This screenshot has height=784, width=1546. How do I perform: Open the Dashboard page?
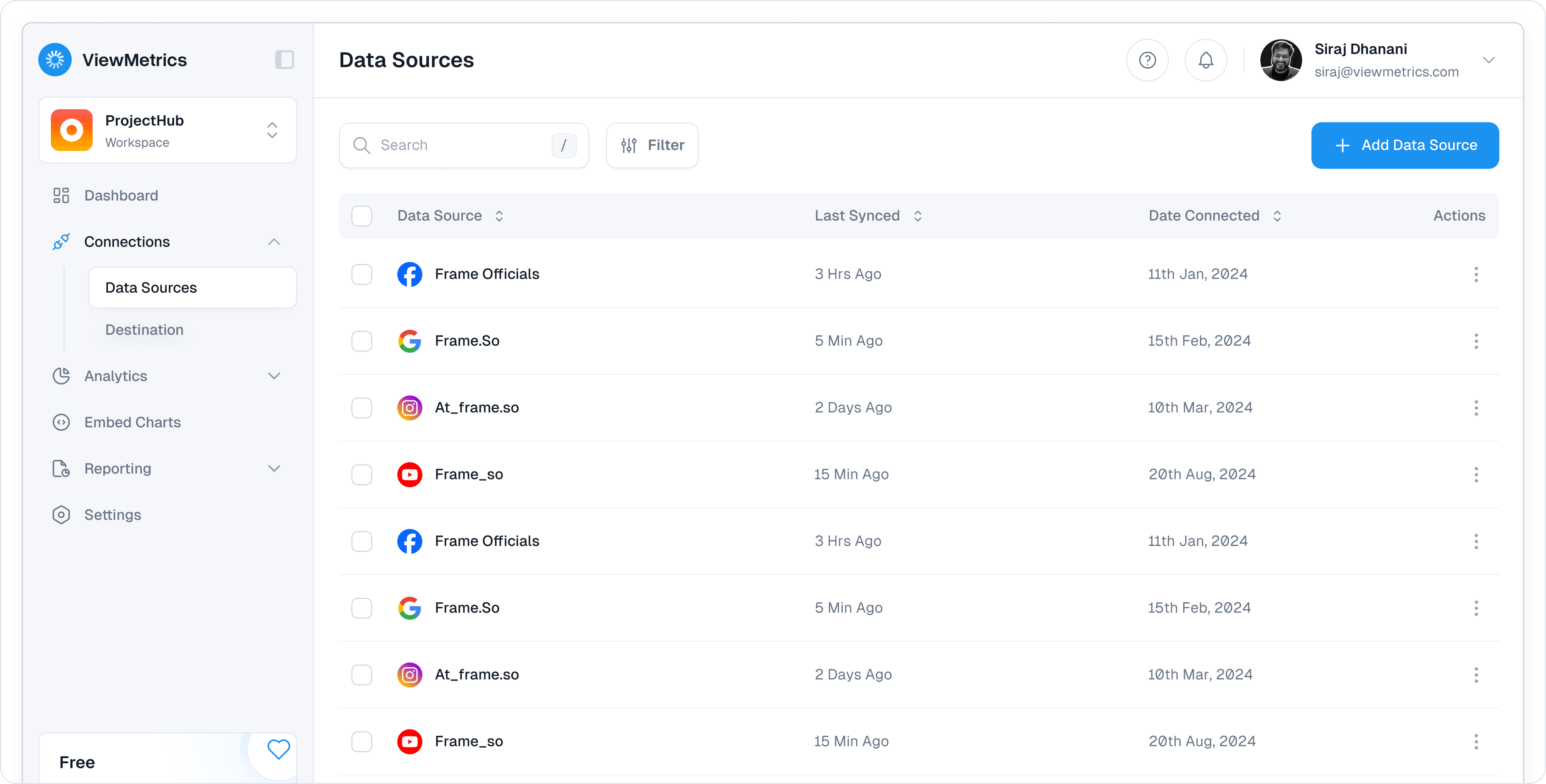[x=121, y=196]
